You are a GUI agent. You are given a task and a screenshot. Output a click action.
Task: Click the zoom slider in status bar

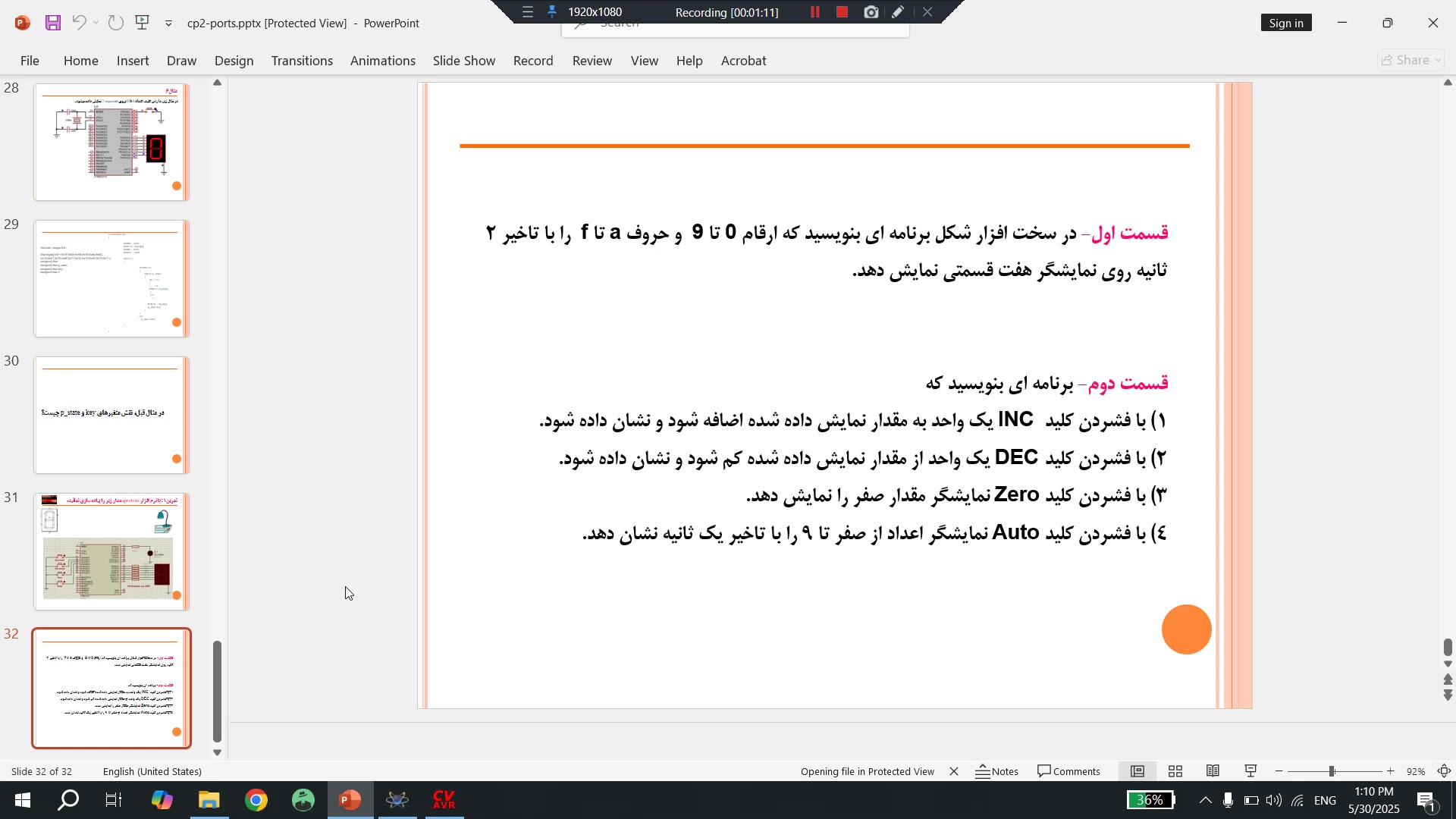coord(1332,771)
